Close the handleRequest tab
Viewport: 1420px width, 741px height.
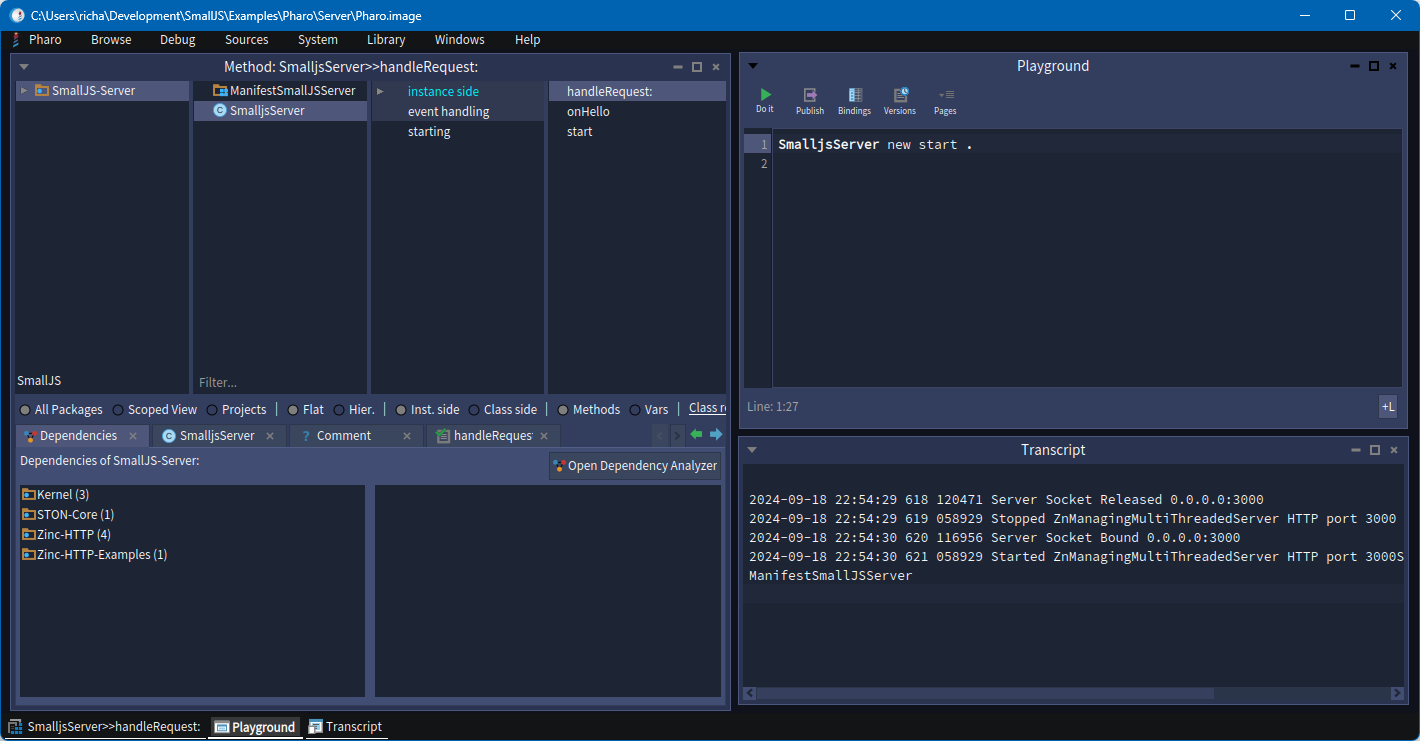click(x=544, y=436)
